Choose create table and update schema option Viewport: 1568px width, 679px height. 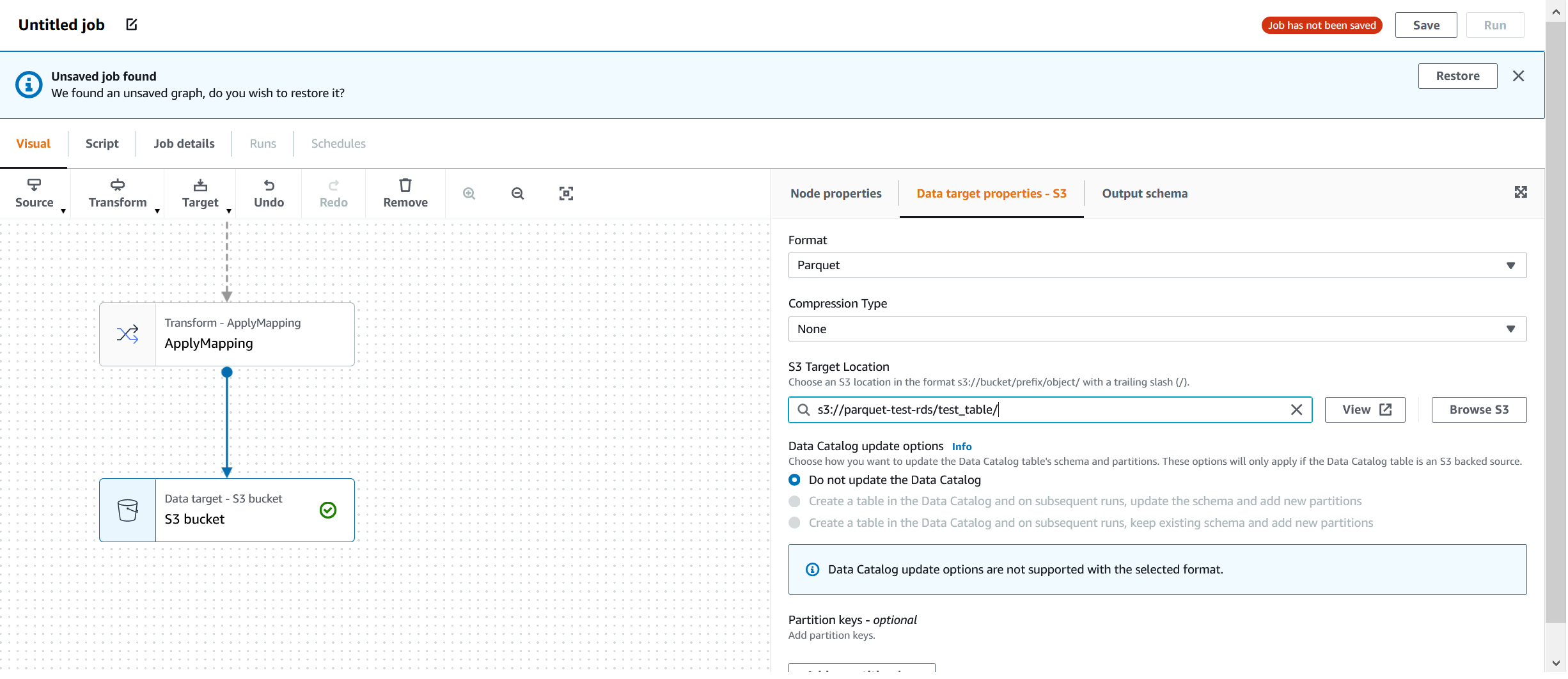[794, 501]
